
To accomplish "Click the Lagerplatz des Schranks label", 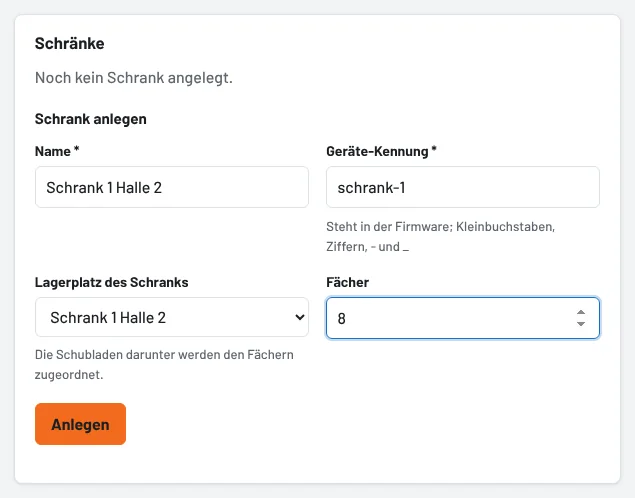I will point(111,282).
